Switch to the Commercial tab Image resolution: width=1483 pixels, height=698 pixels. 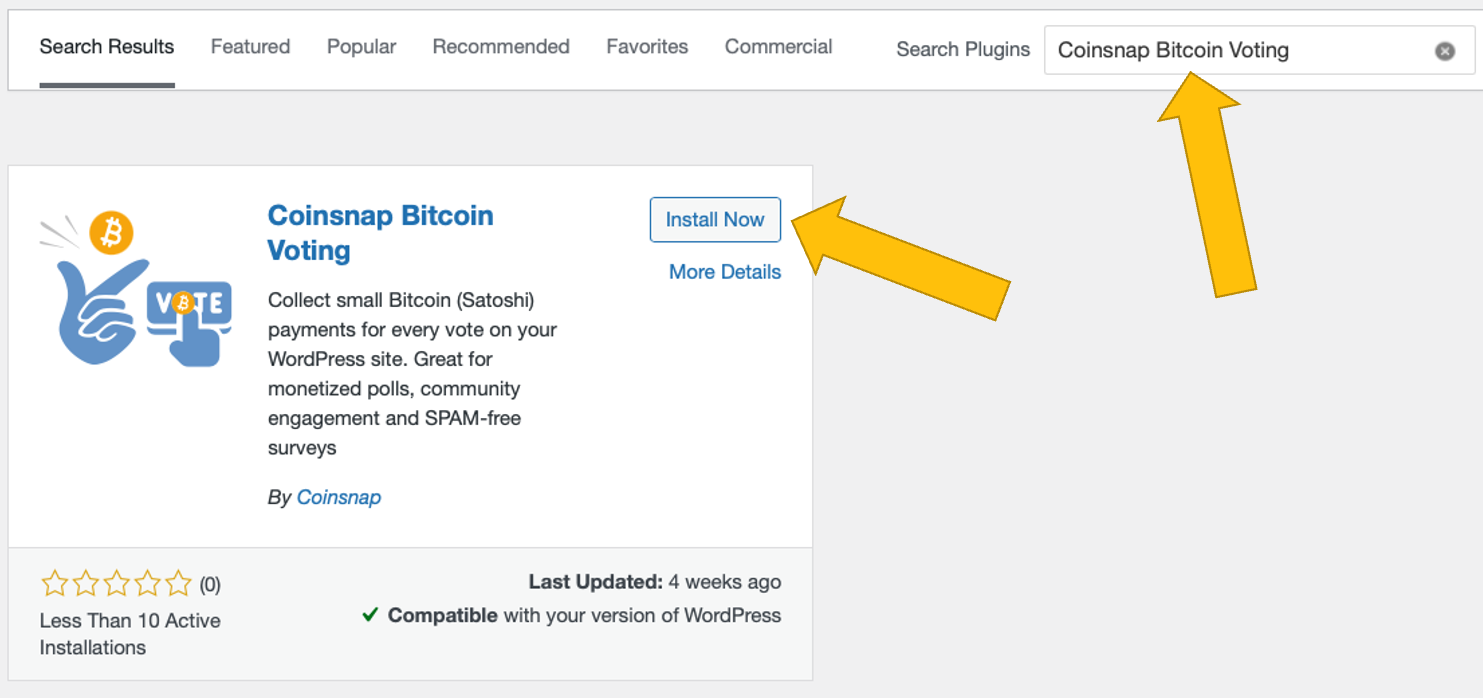click(x=778, y=47)
